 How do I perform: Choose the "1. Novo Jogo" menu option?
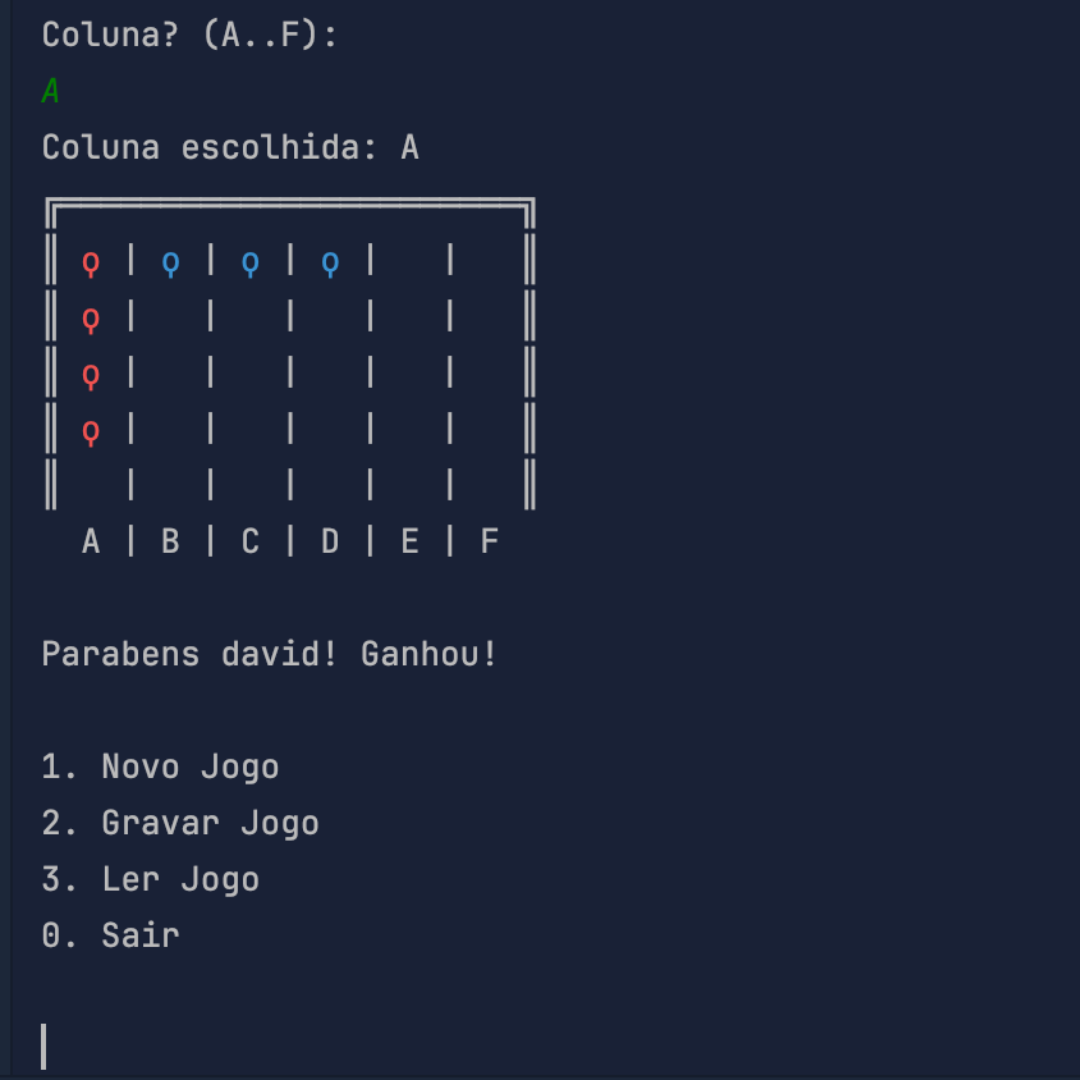(x=160, y=768)
